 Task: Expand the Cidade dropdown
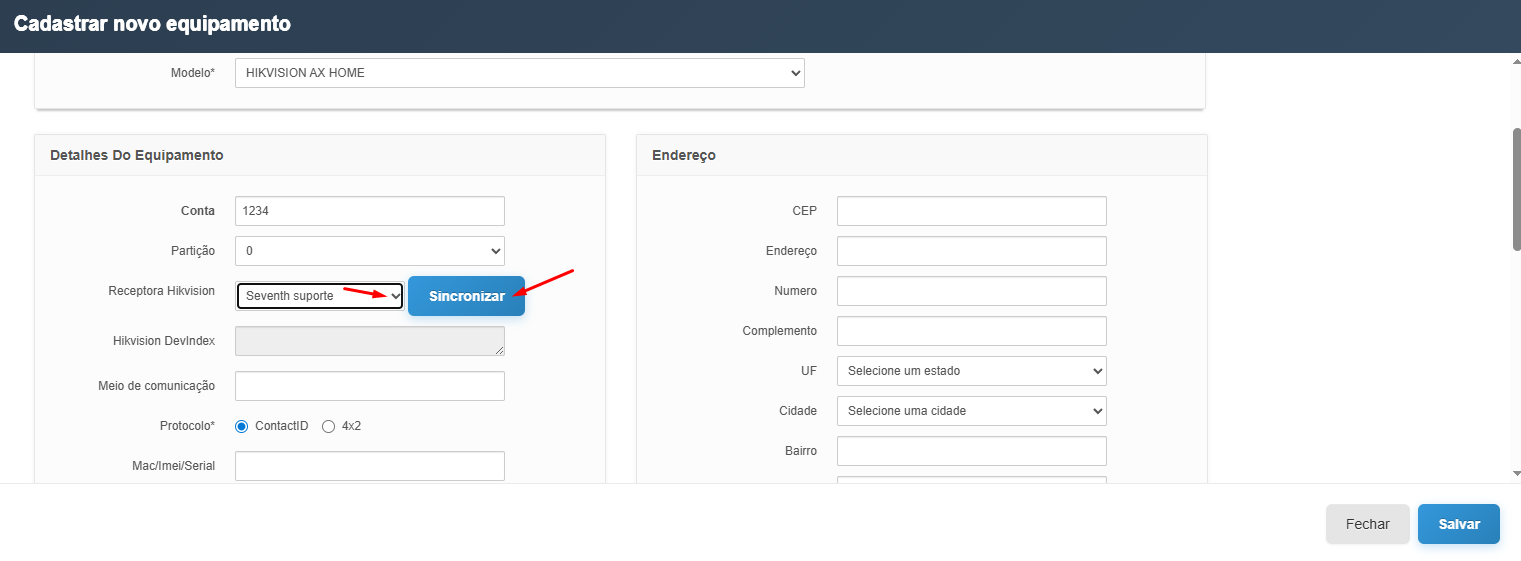coord(971,411)
